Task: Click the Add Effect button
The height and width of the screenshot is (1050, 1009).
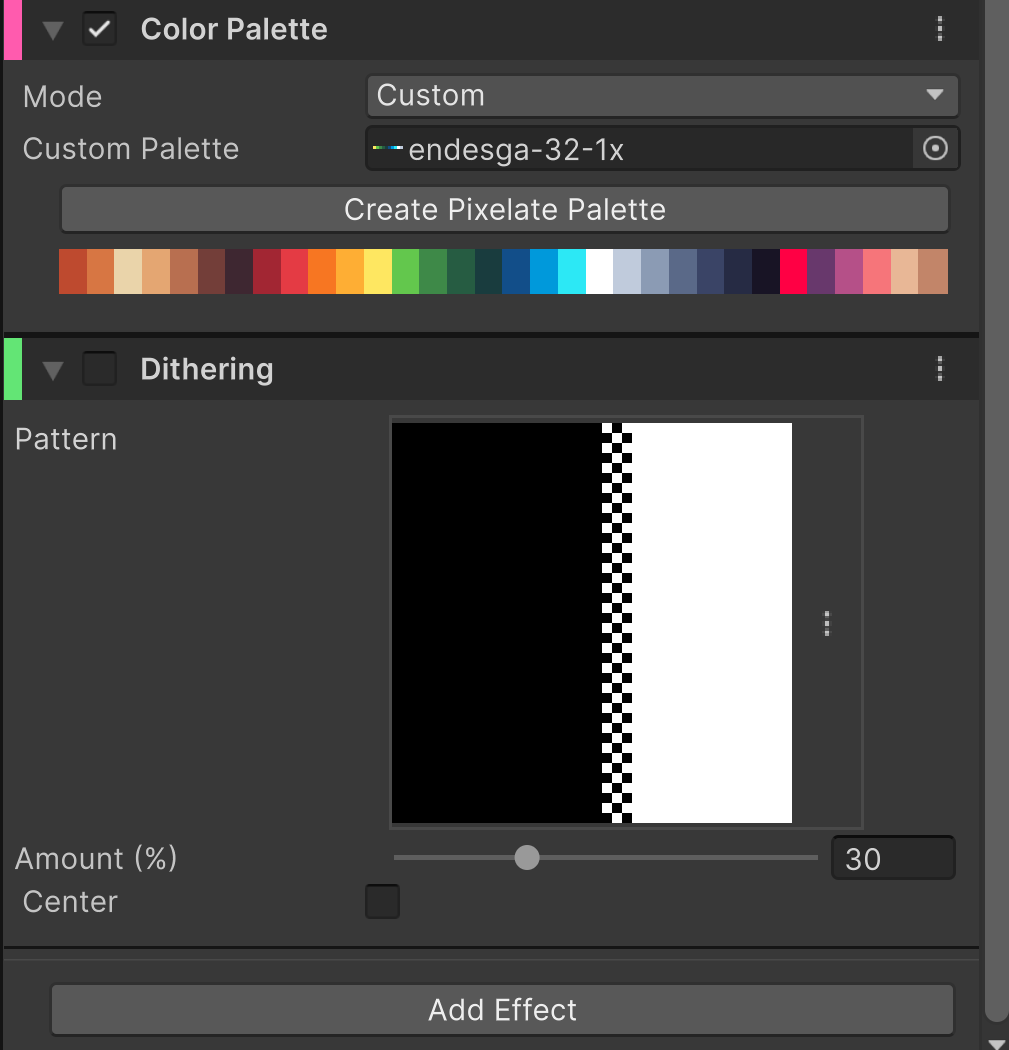Action: pyautogui.click(x=502, y=1009)
